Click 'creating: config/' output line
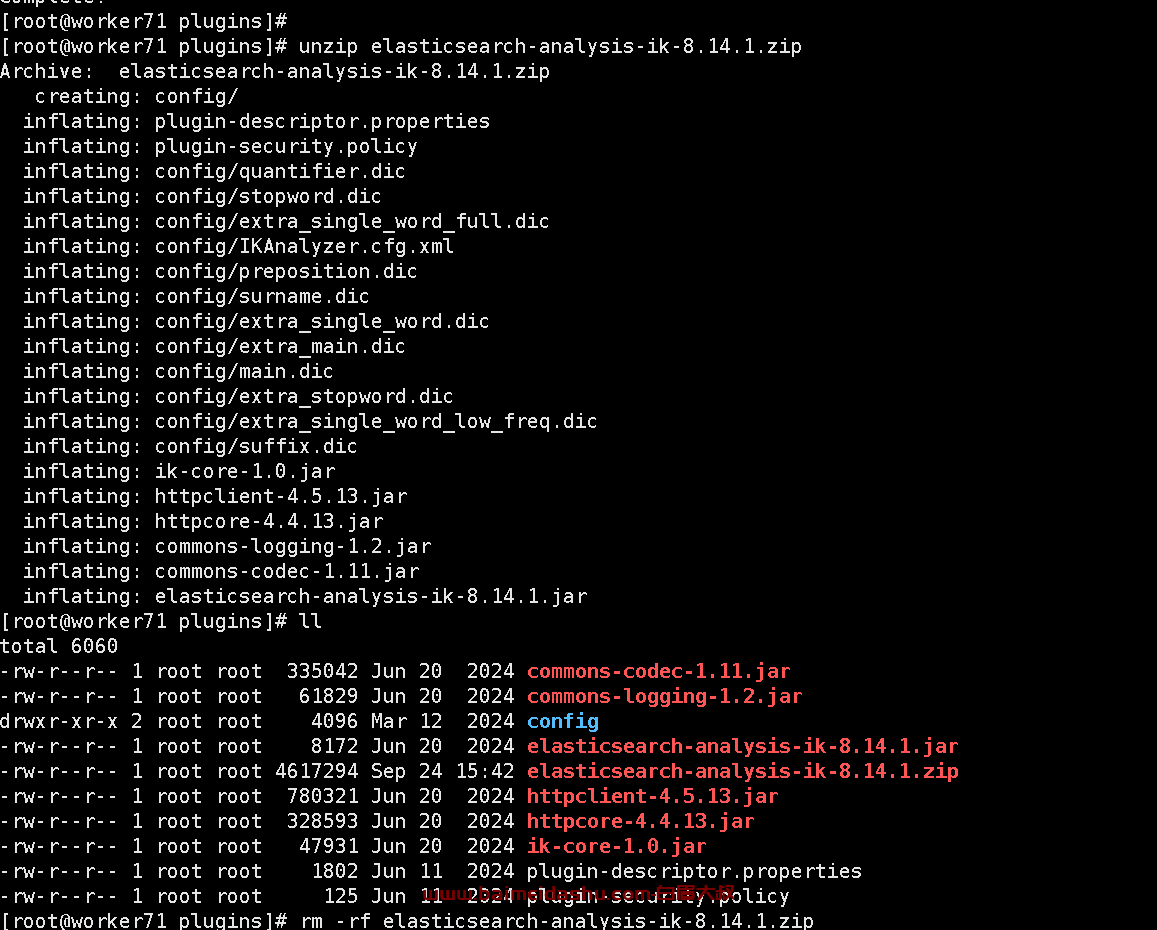Viewport: 1157px width, 930px height. (x=137, y=97)
